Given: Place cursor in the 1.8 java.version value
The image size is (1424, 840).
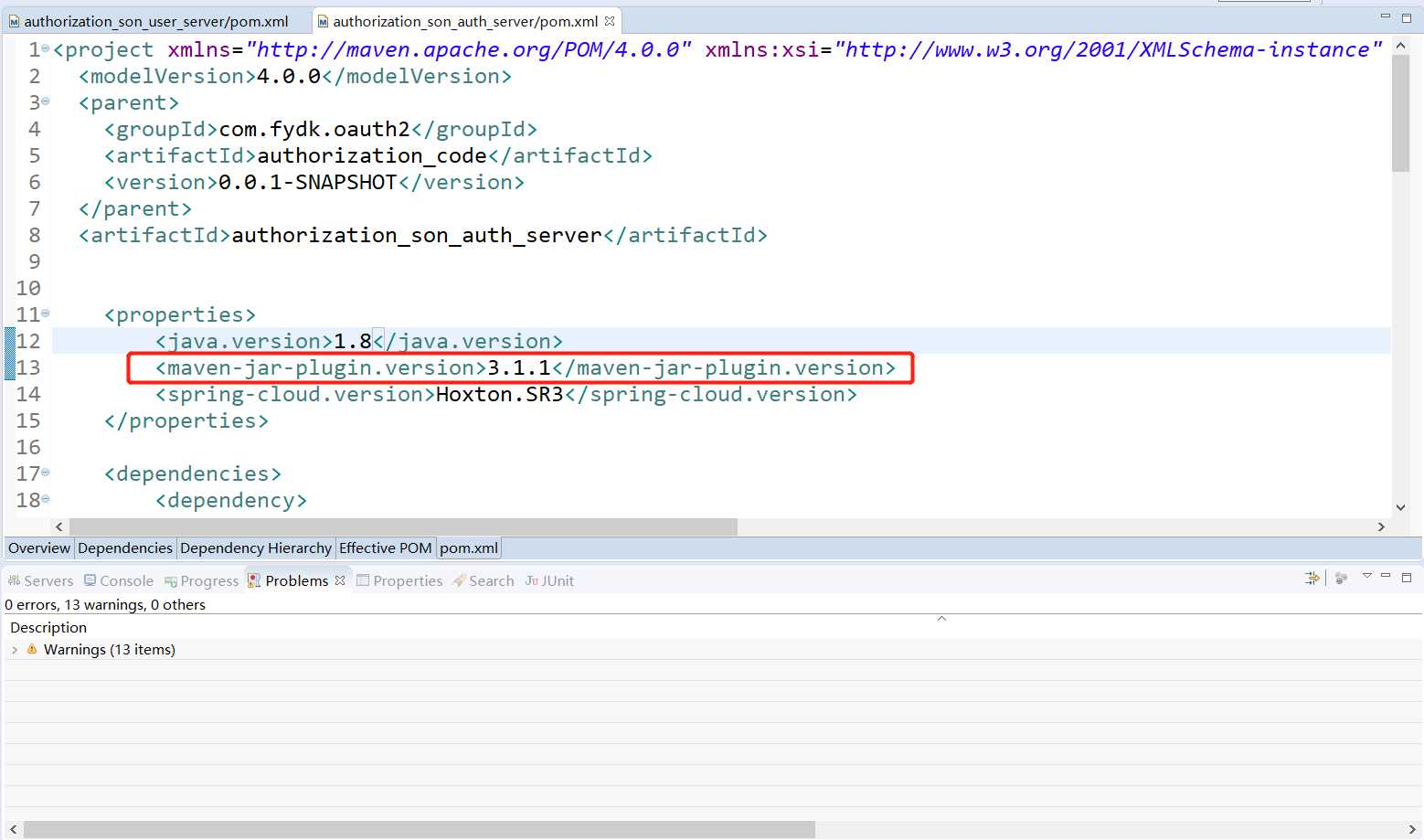Looking at the screenshot, I should click(352, 341).
